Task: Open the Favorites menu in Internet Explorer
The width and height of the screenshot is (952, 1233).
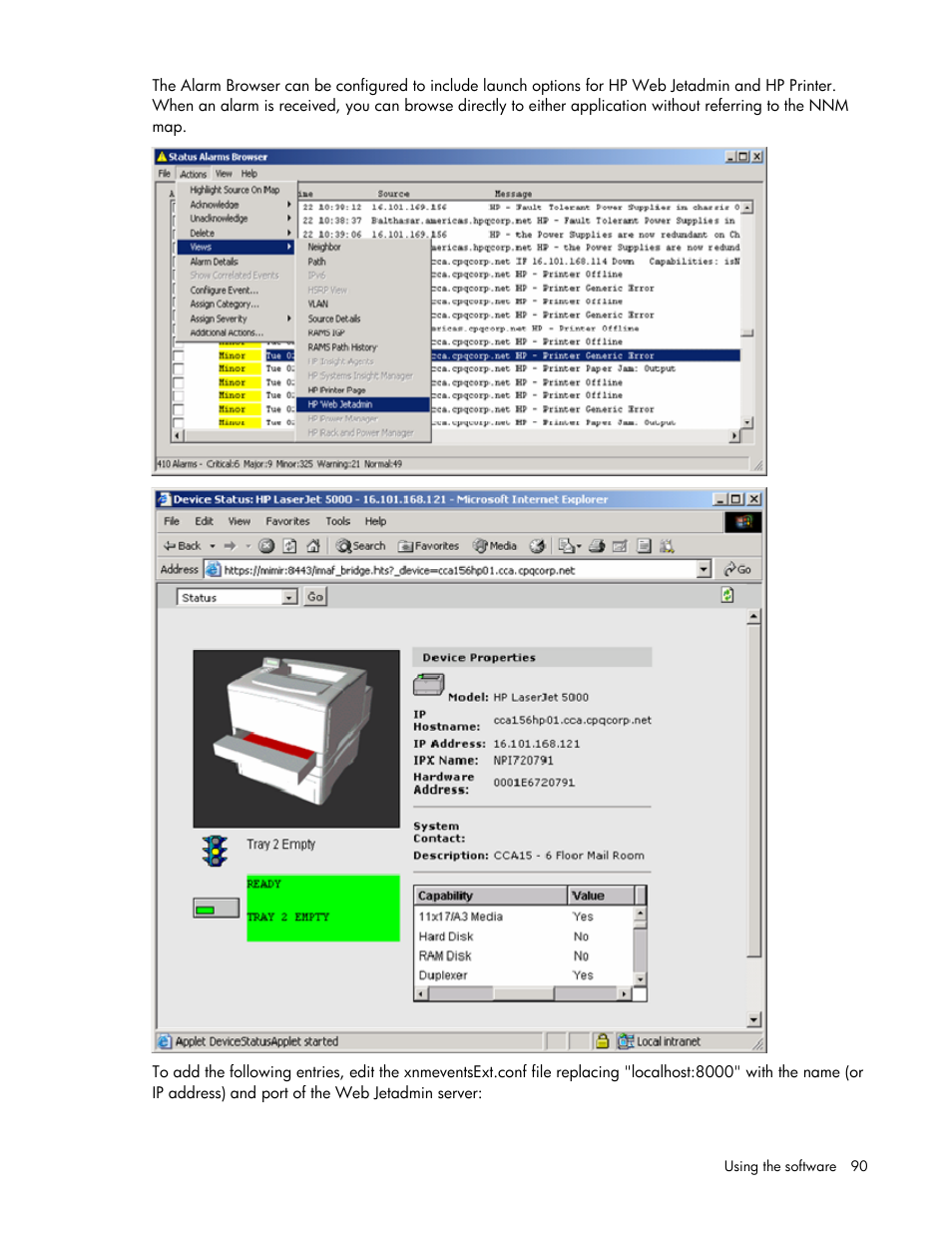Action: pyautogui.click(x=287, y=522)
